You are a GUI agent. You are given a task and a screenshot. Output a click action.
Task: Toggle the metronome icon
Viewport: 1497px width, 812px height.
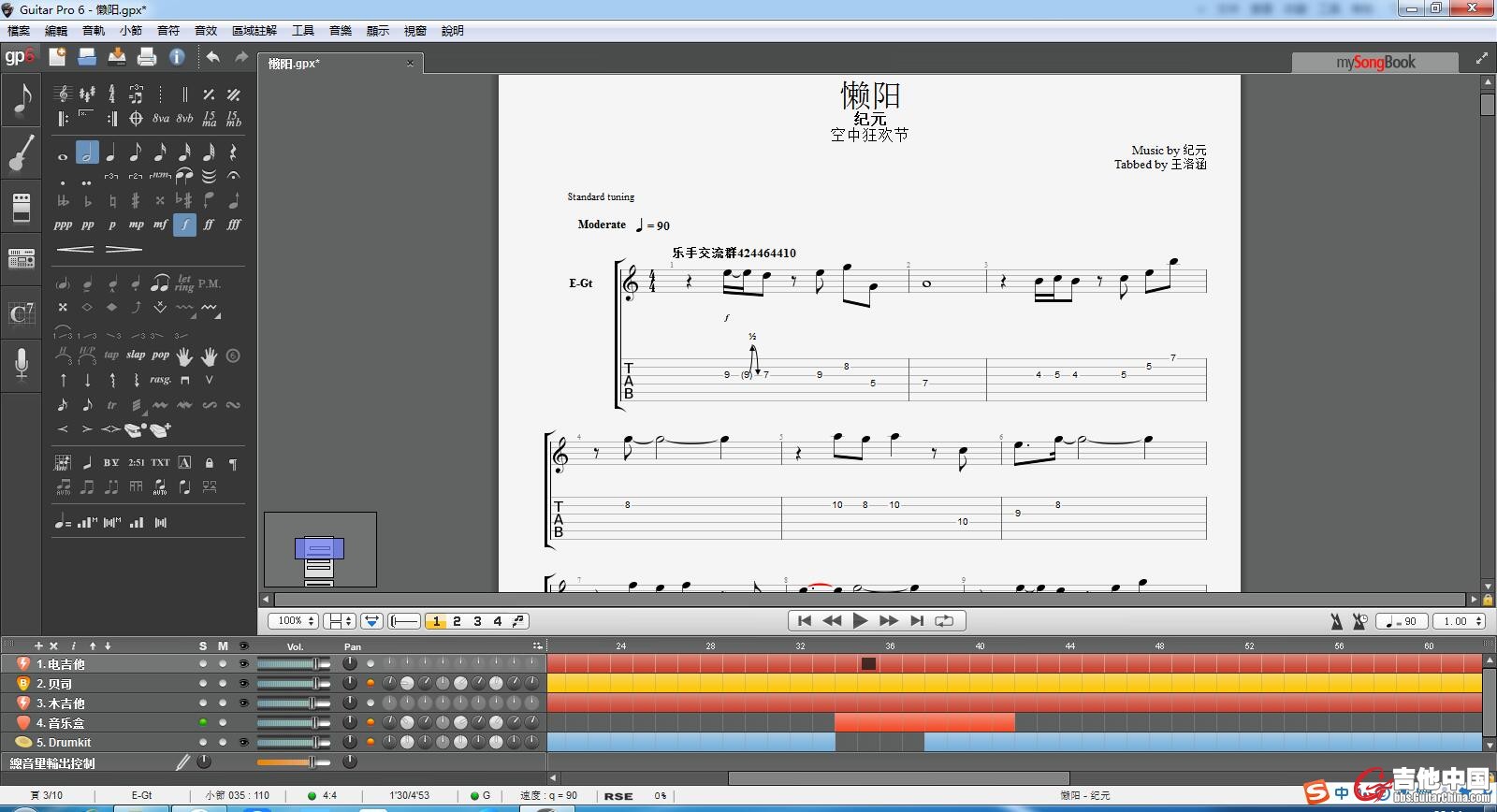pos(1336,621)
